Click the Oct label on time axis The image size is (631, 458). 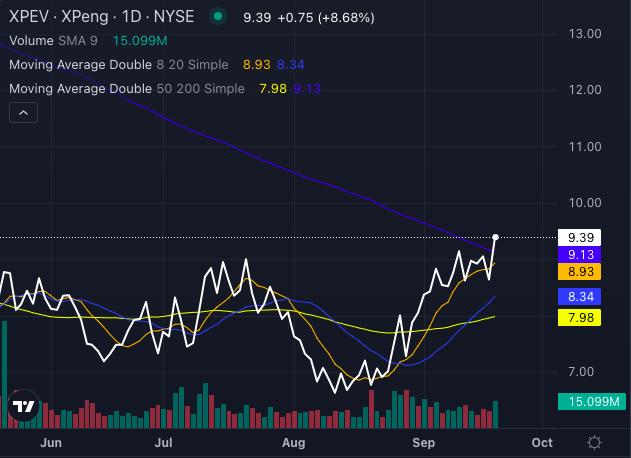click(x=542, y=443)
